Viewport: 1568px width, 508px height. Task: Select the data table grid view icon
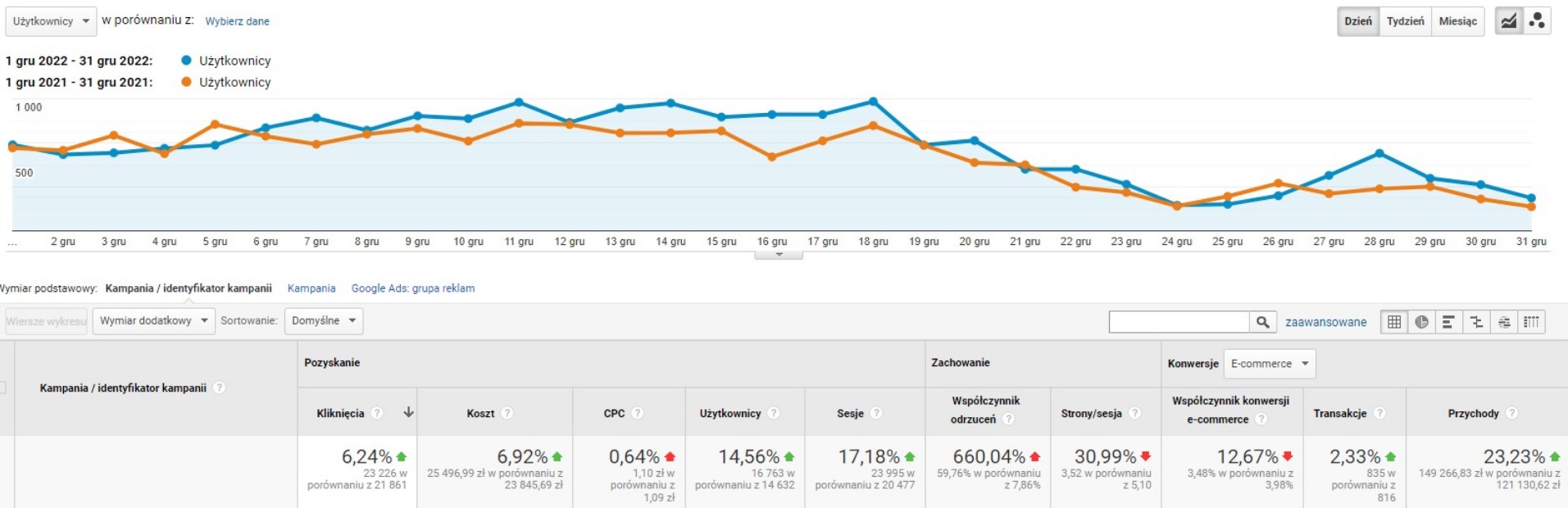coord(1394,322)
